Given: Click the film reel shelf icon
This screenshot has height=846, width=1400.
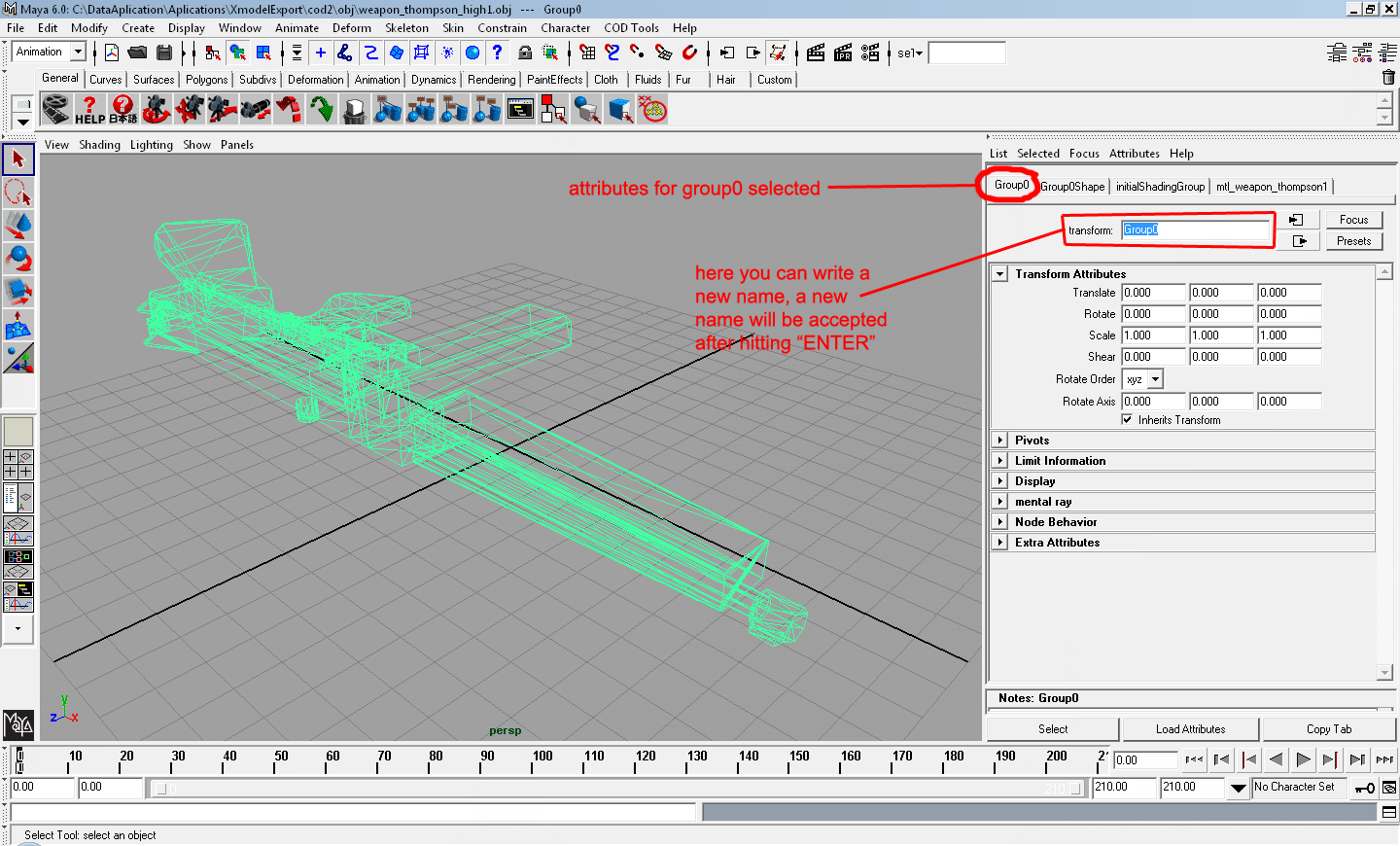Looking at the screenshot, I should pos(56,109).
